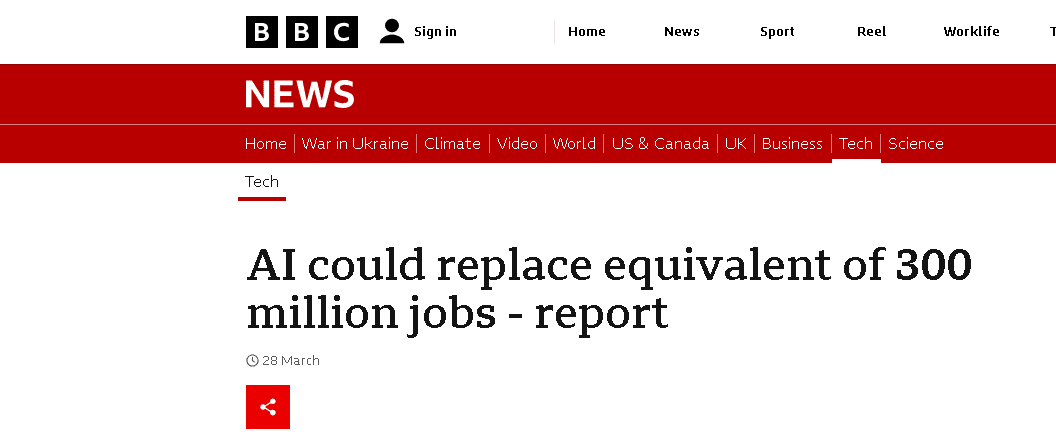Go to Home in top navigation
Viewport: 1056px width, 438px height.
[587, 32]
